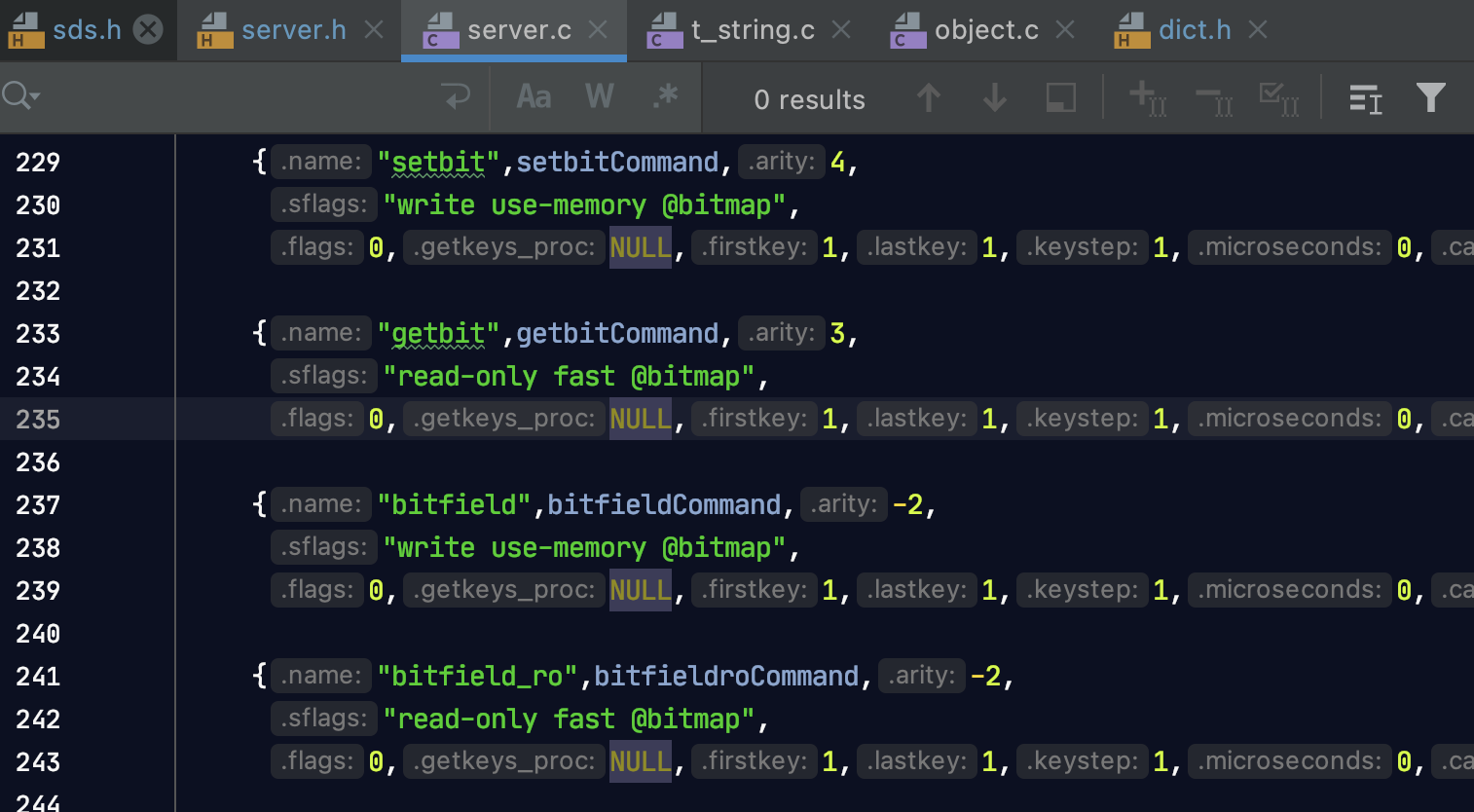Unselect the current occurrence
The width and height of the screenshot is (1474, 812).
tap(1214, 98)
